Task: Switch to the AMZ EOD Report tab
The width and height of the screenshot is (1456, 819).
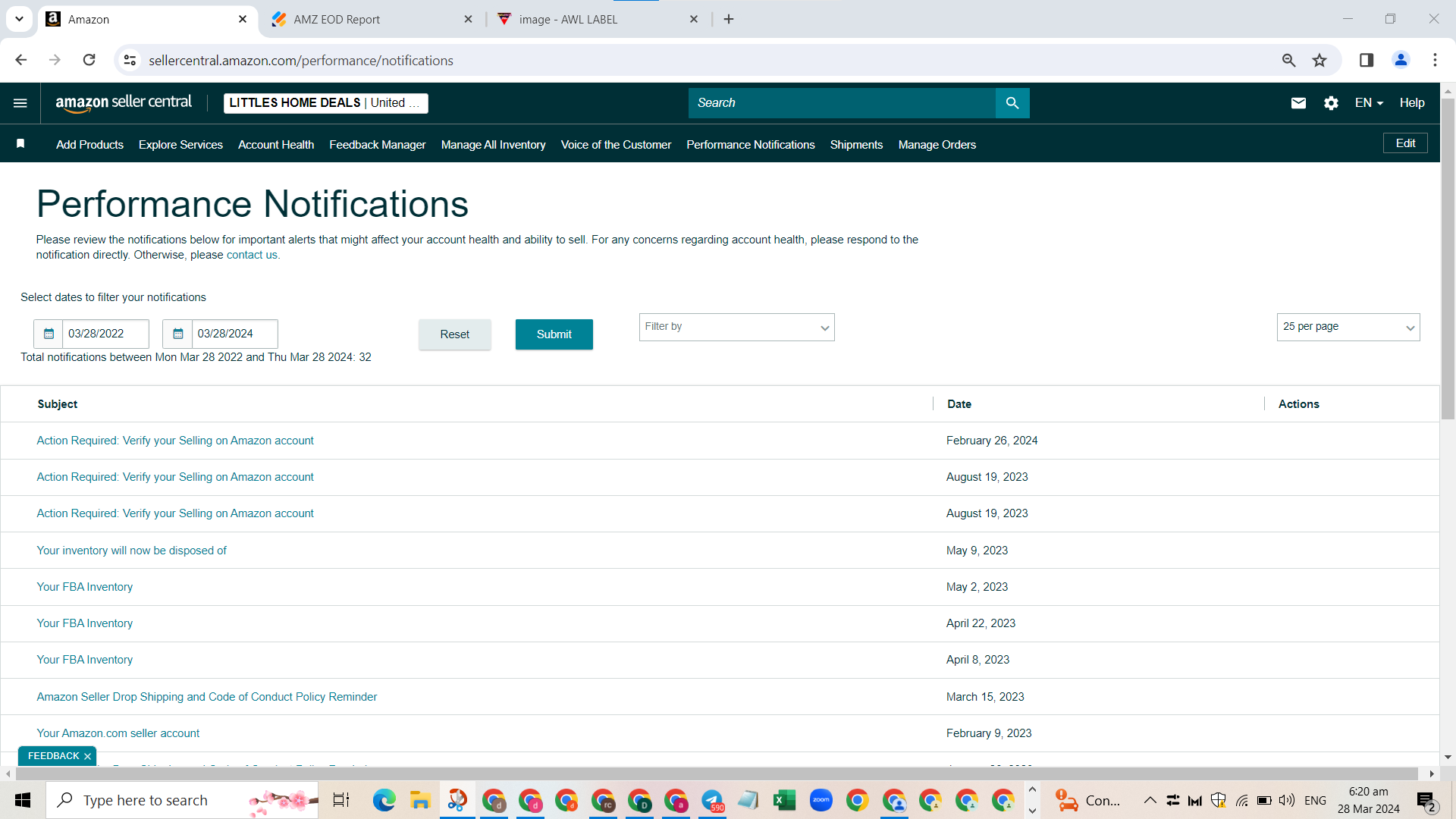Action: tap(372, 19)
